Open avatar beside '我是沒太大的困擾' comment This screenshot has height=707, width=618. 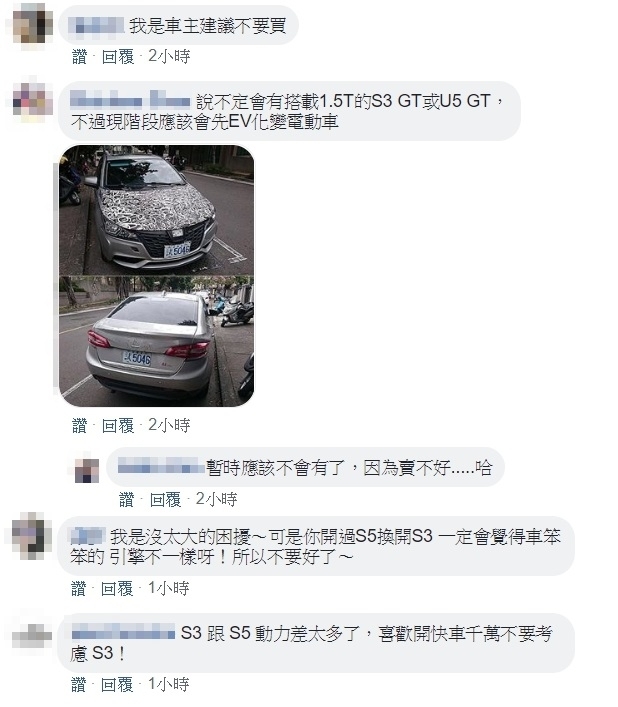click(31, 536)
